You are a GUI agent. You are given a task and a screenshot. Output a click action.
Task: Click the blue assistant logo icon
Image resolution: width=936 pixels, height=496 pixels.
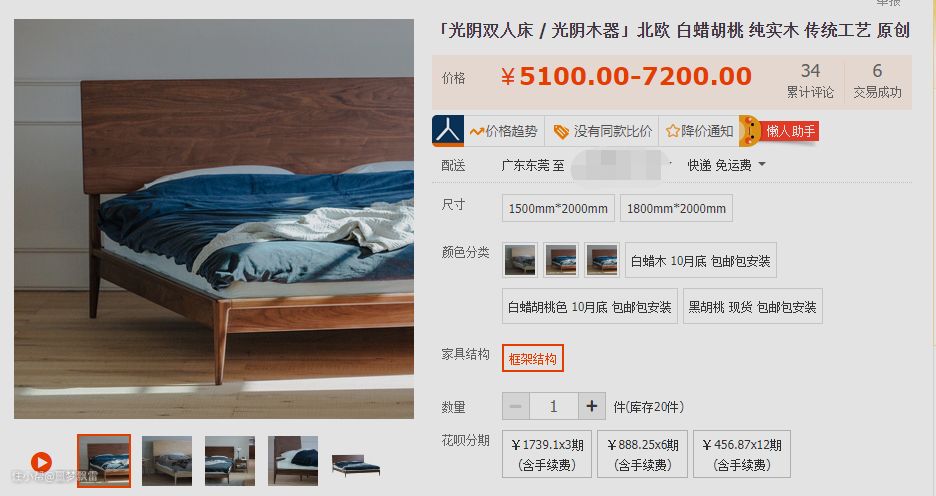(448, 131)
